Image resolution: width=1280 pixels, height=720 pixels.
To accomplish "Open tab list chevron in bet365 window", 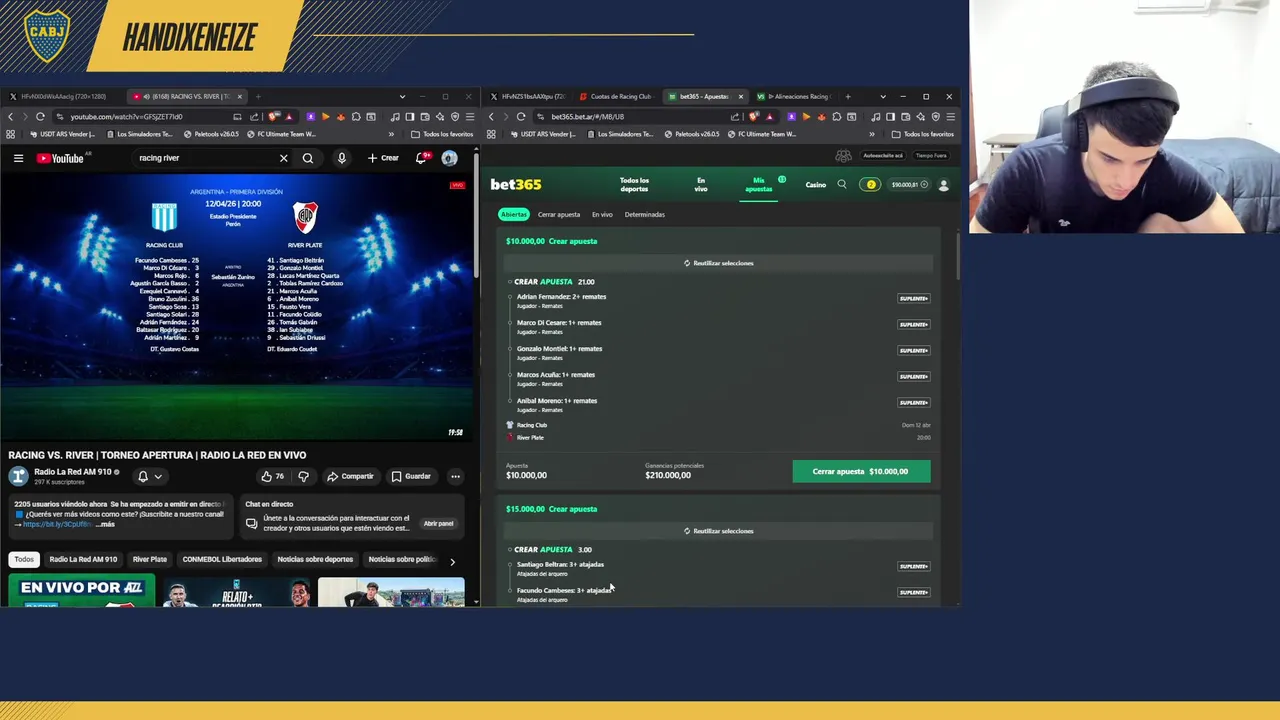I will [882, 97].
